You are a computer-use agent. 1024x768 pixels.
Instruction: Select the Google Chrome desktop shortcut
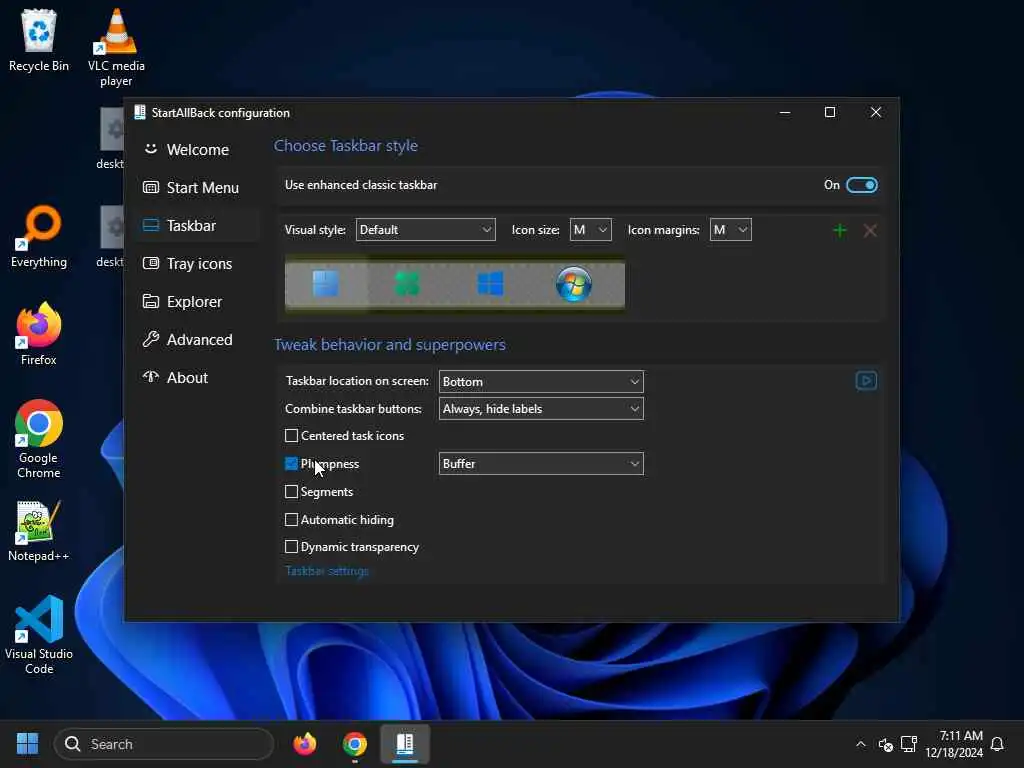tap(39, 439)
